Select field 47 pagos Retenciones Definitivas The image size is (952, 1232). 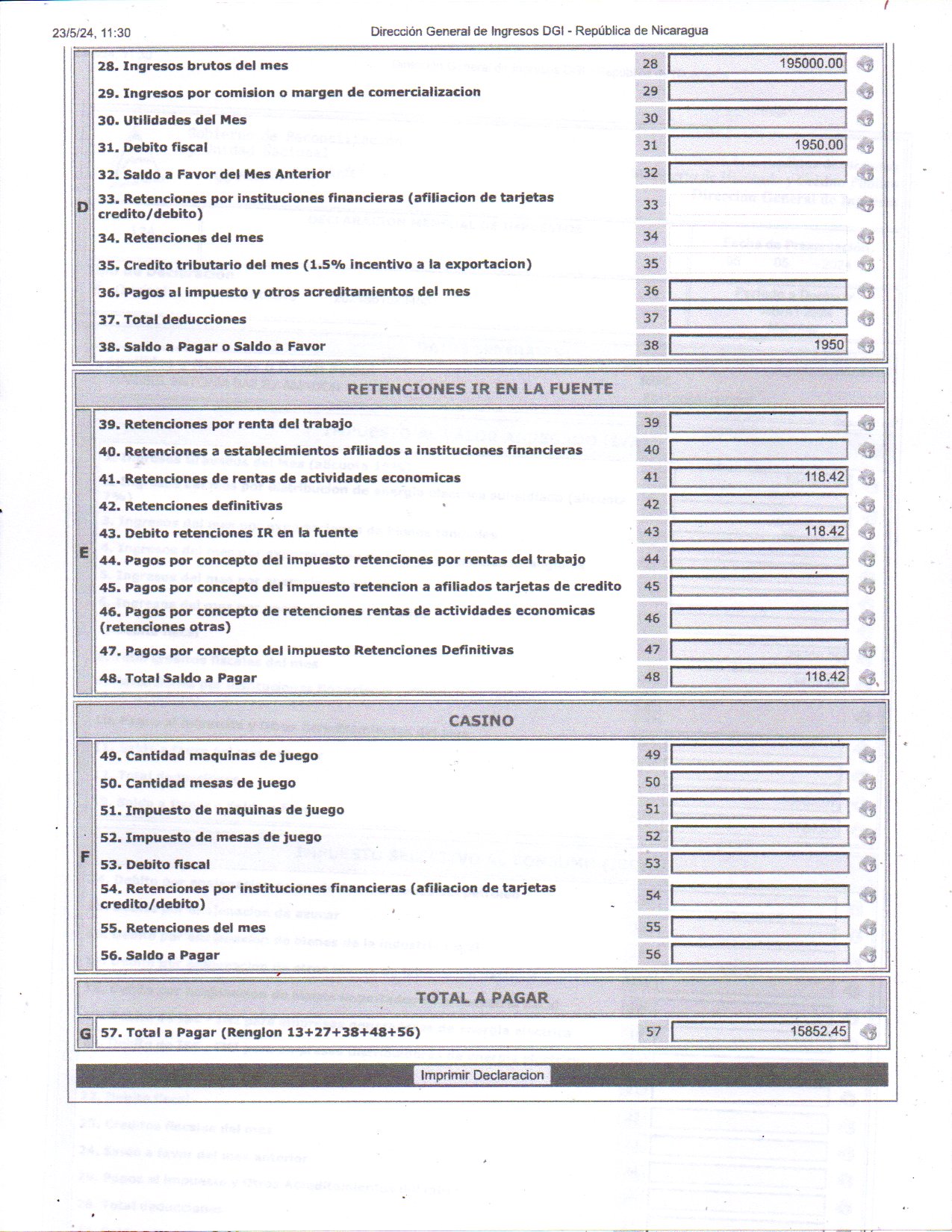pos(759,650)
